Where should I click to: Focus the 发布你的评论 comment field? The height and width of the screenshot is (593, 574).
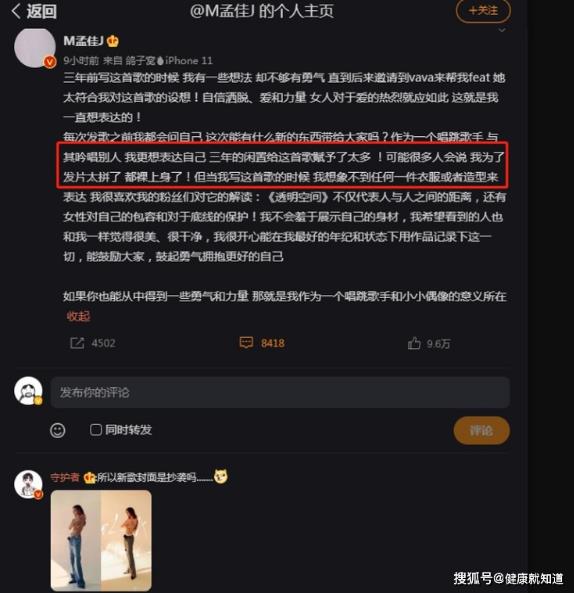point(280,393)
